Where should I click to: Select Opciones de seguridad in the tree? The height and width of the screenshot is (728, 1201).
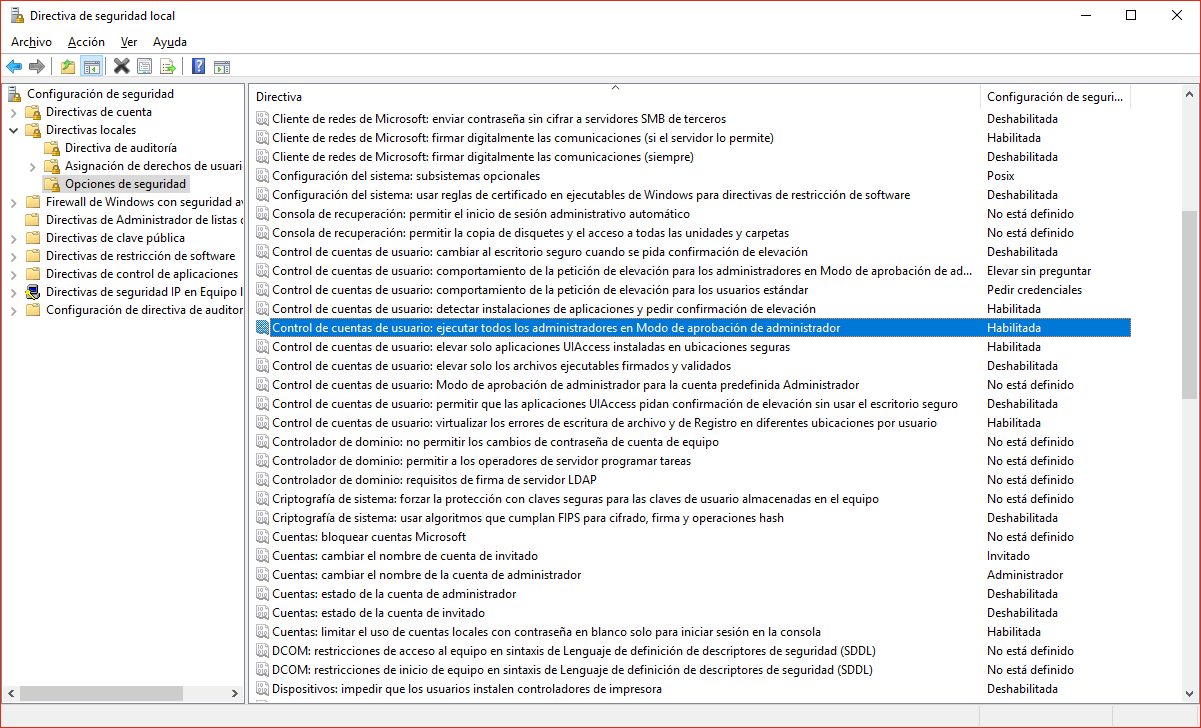126,184
